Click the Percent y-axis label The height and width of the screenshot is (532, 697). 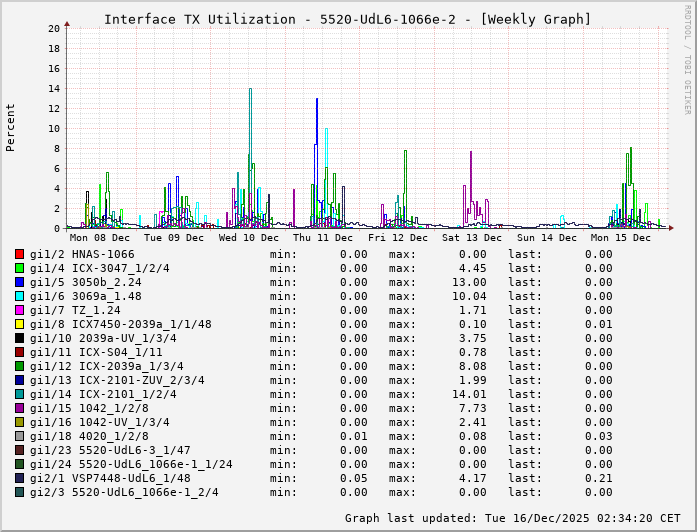coord(10,128)
